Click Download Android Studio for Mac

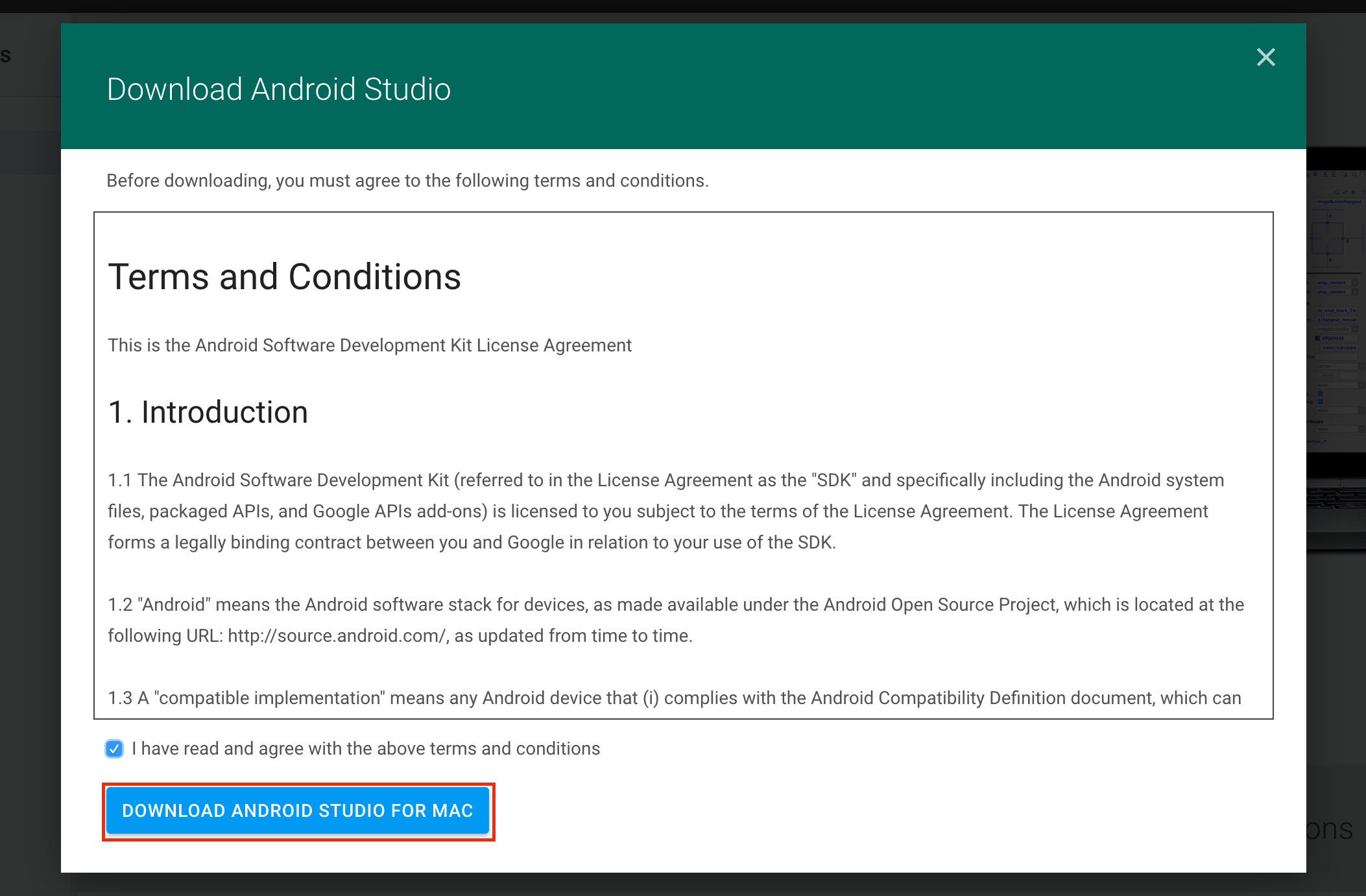pyautogui.click(x=297, y=811)
